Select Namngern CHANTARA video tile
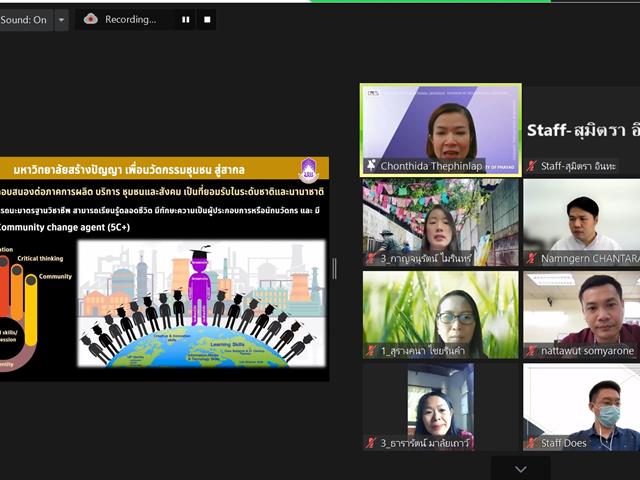640x480 pixels. click(x=582, y=223)
